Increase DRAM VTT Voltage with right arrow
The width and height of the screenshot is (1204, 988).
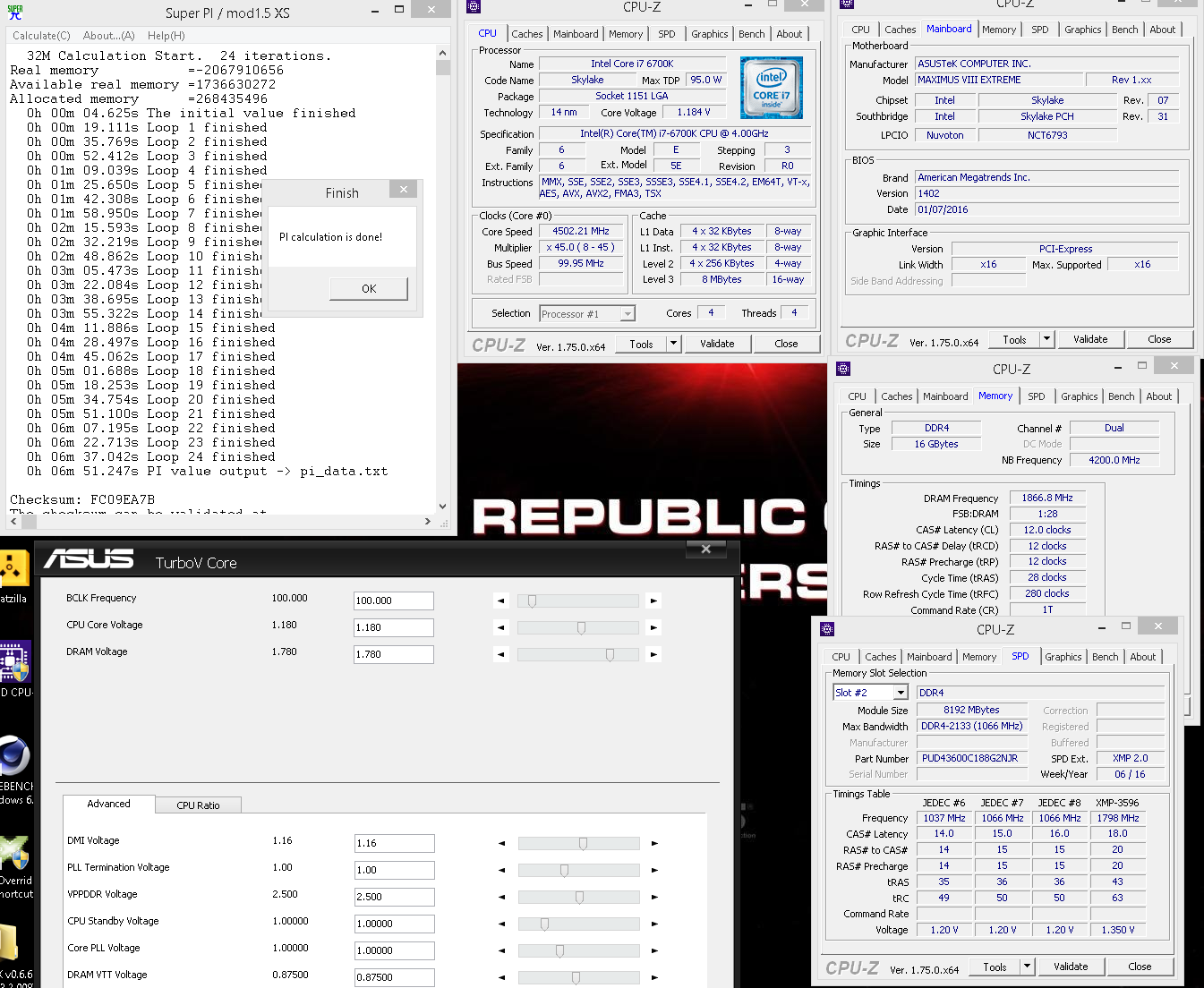coord(654,977)
